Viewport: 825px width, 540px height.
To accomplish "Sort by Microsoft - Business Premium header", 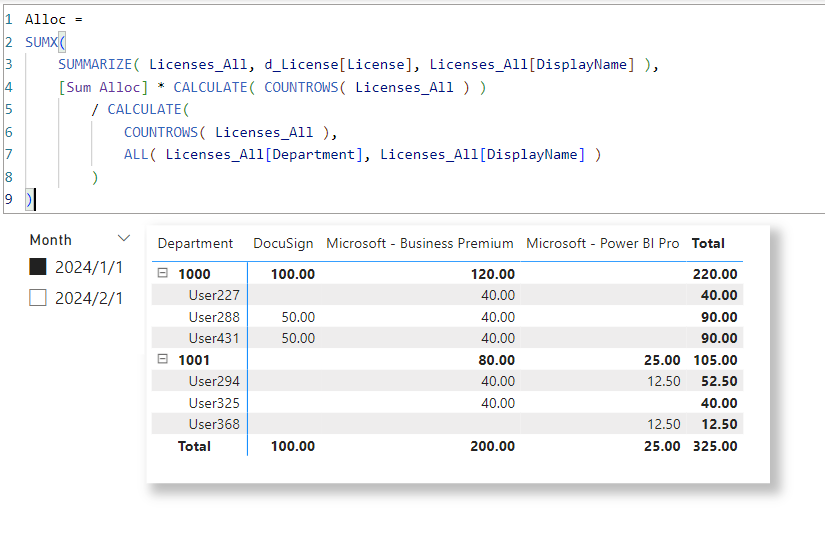I will click(420, 243).
